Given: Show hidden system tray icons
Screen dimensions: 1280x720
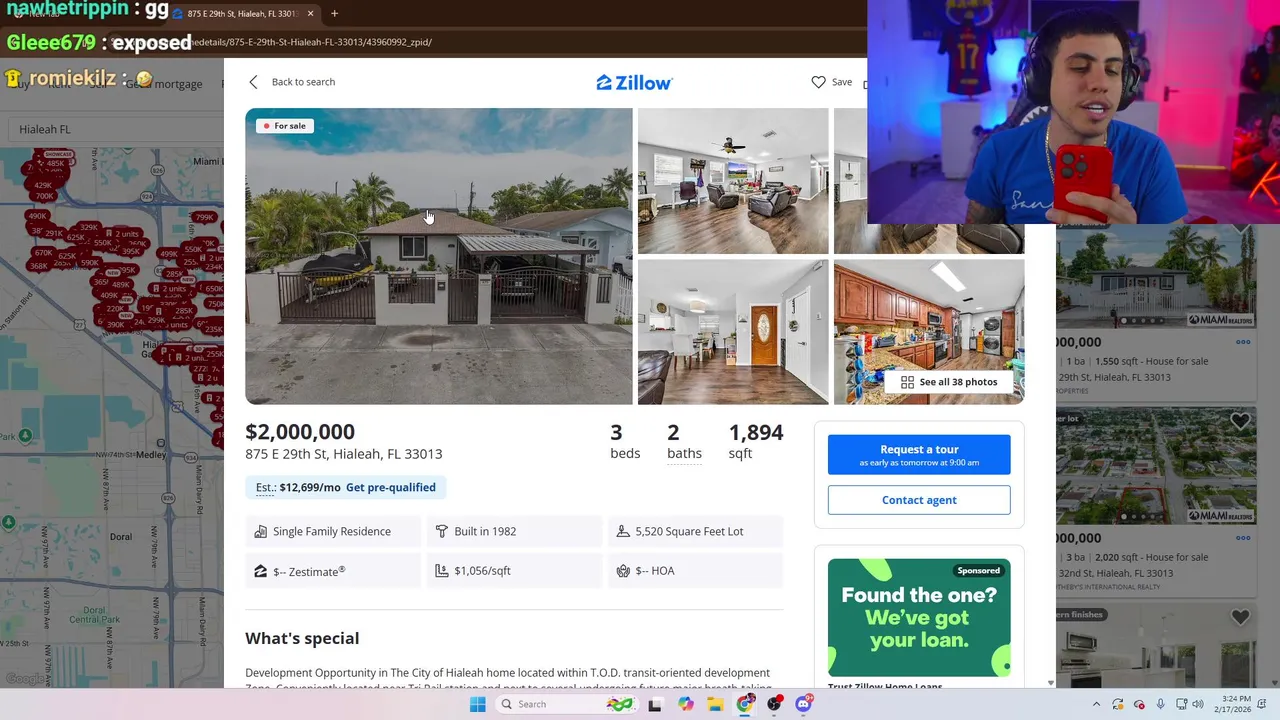Looking at the screenshot, I should pyautogui.click(x=1096, y=704).
